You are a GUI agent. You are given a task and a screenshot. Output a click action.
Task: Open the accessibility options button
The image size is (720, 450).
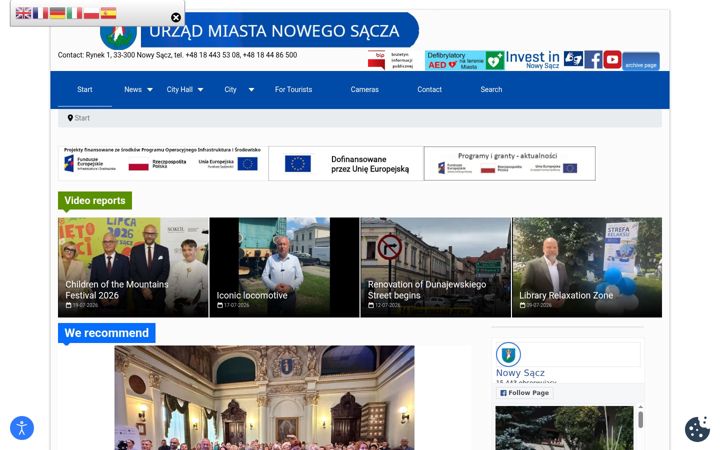pos(22,428)
